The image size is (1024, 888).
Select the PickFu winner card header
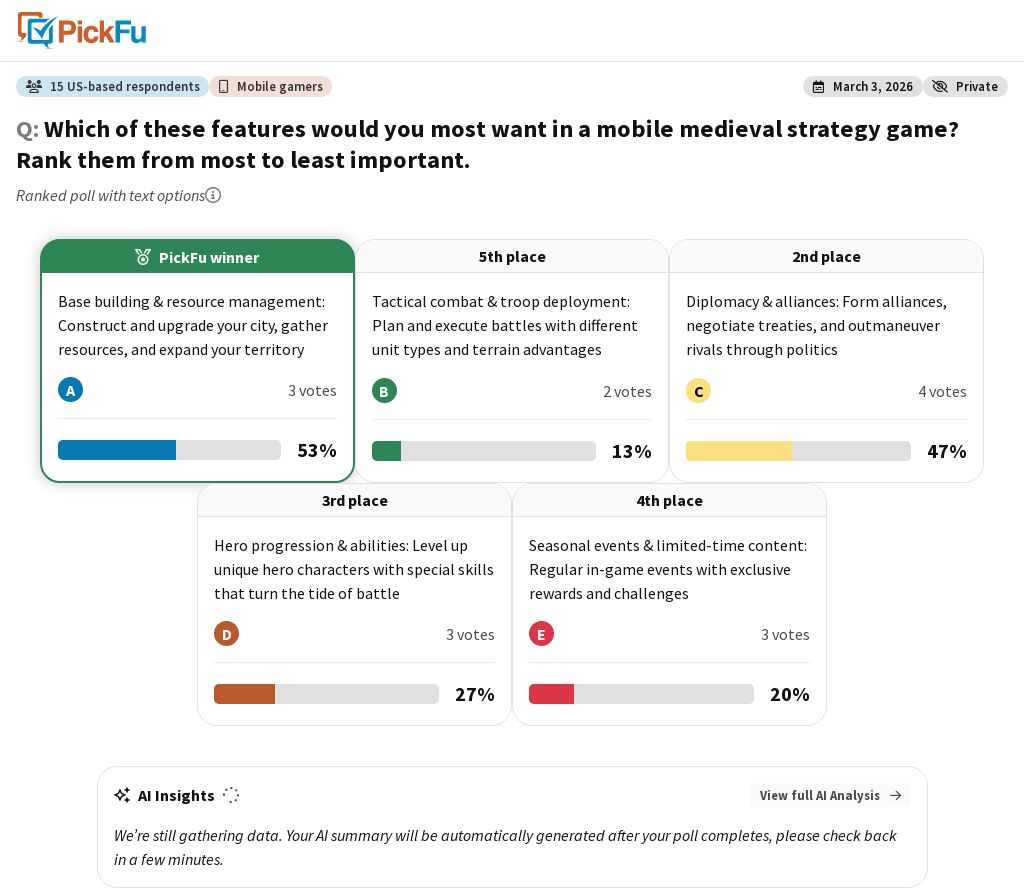click(x=197, y=257)
